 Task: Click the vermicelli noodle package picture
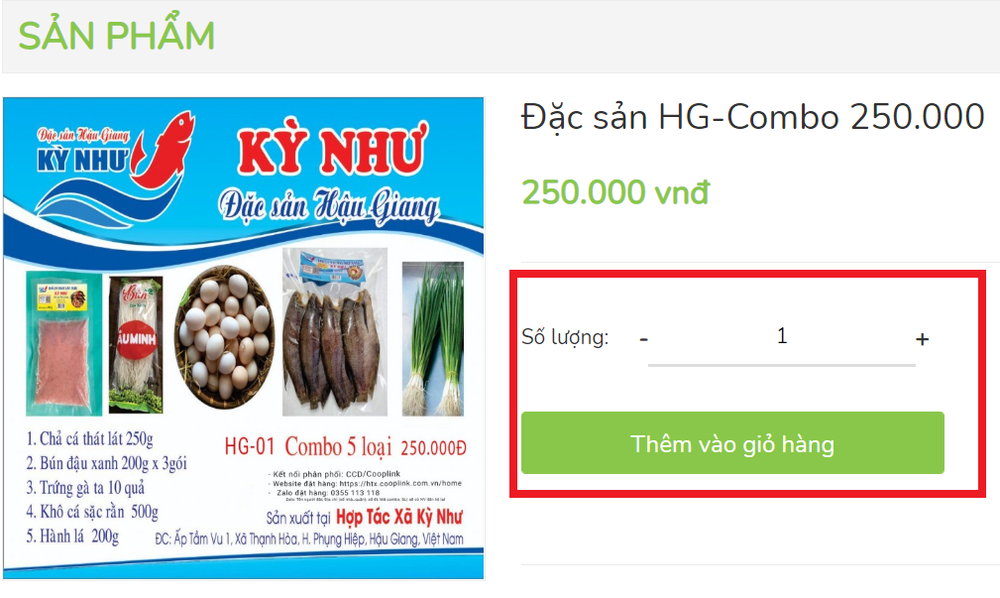tap(135, 344)
